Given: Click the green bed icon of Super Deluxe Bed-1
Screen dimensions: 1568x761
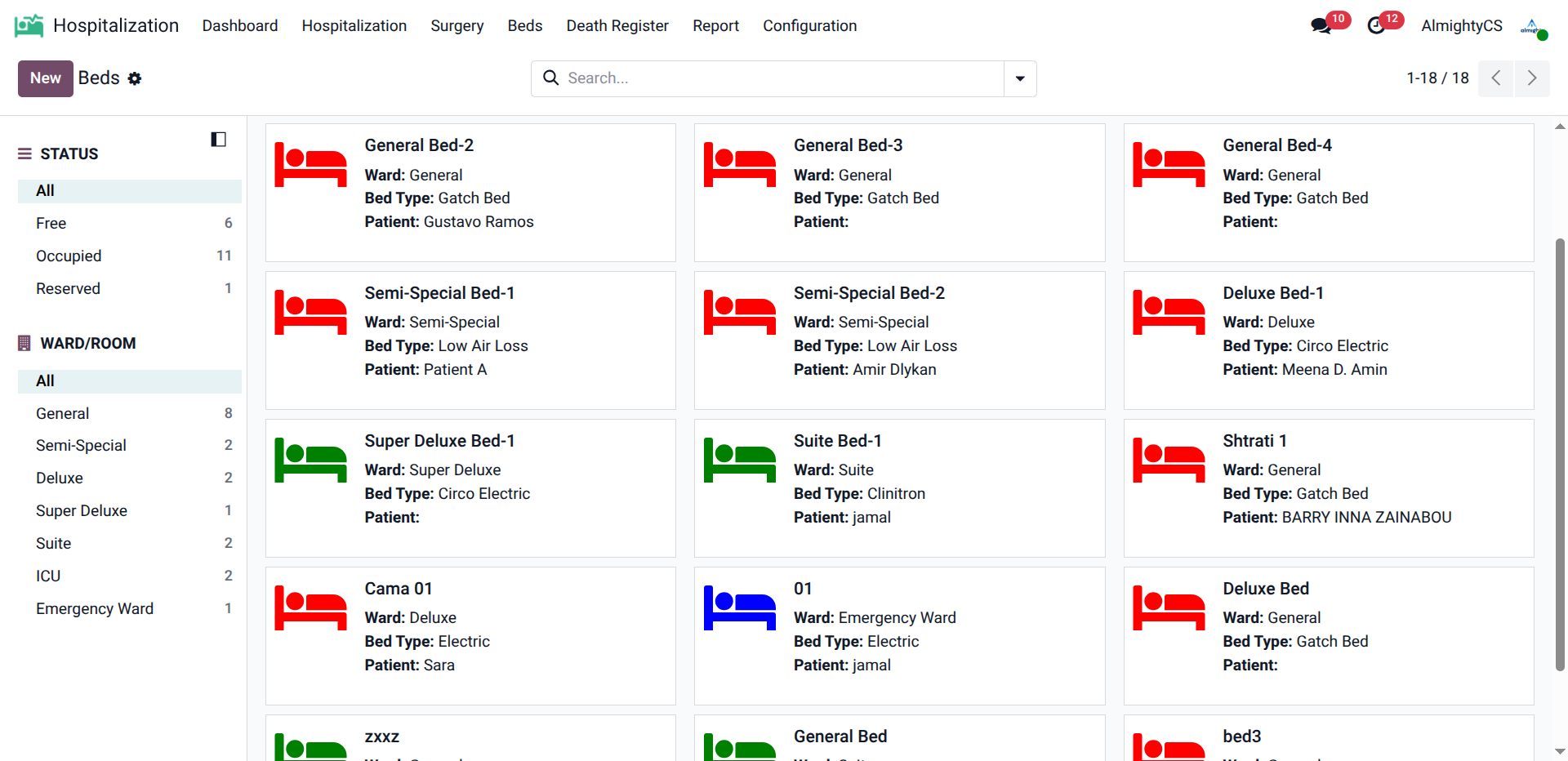Looking at the screenshot, I should pos(310,461).
